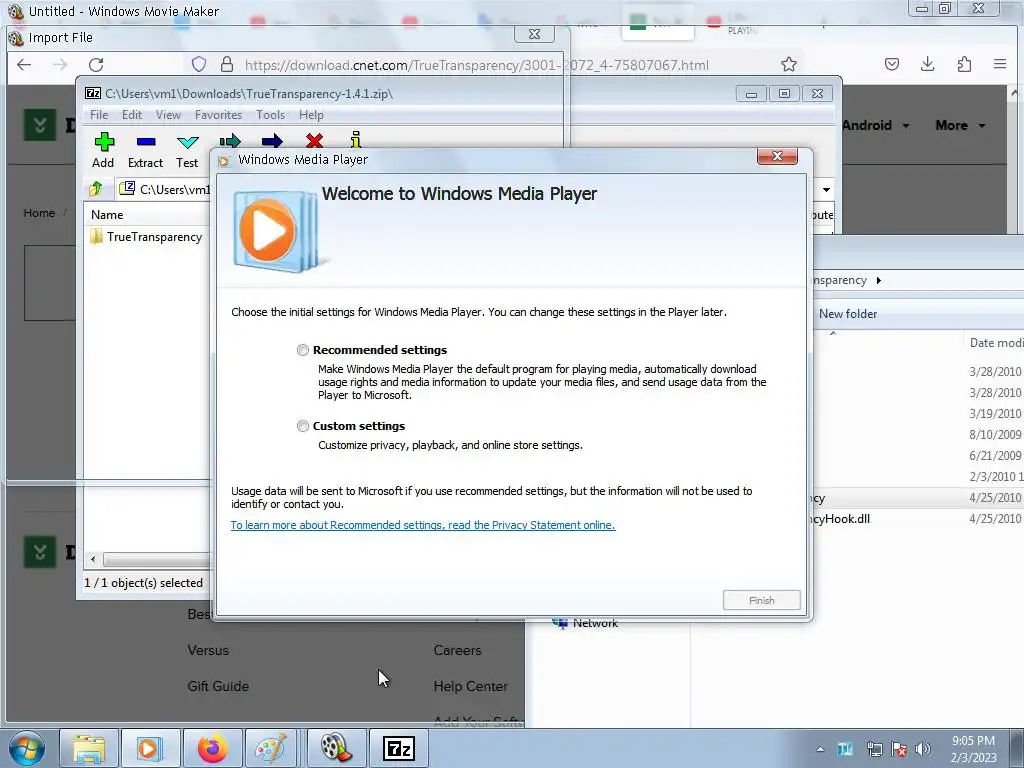
Task: Select the TrueTransparency folder in 7-Zip
Action: pyautogui.click(x=146, y=237)
